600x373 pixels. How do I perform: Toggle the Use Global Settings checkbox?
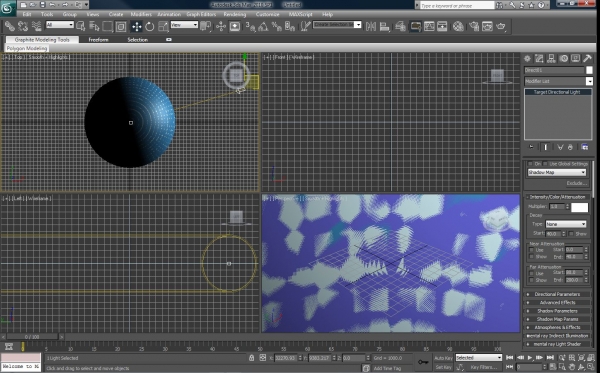click(545, 164)
